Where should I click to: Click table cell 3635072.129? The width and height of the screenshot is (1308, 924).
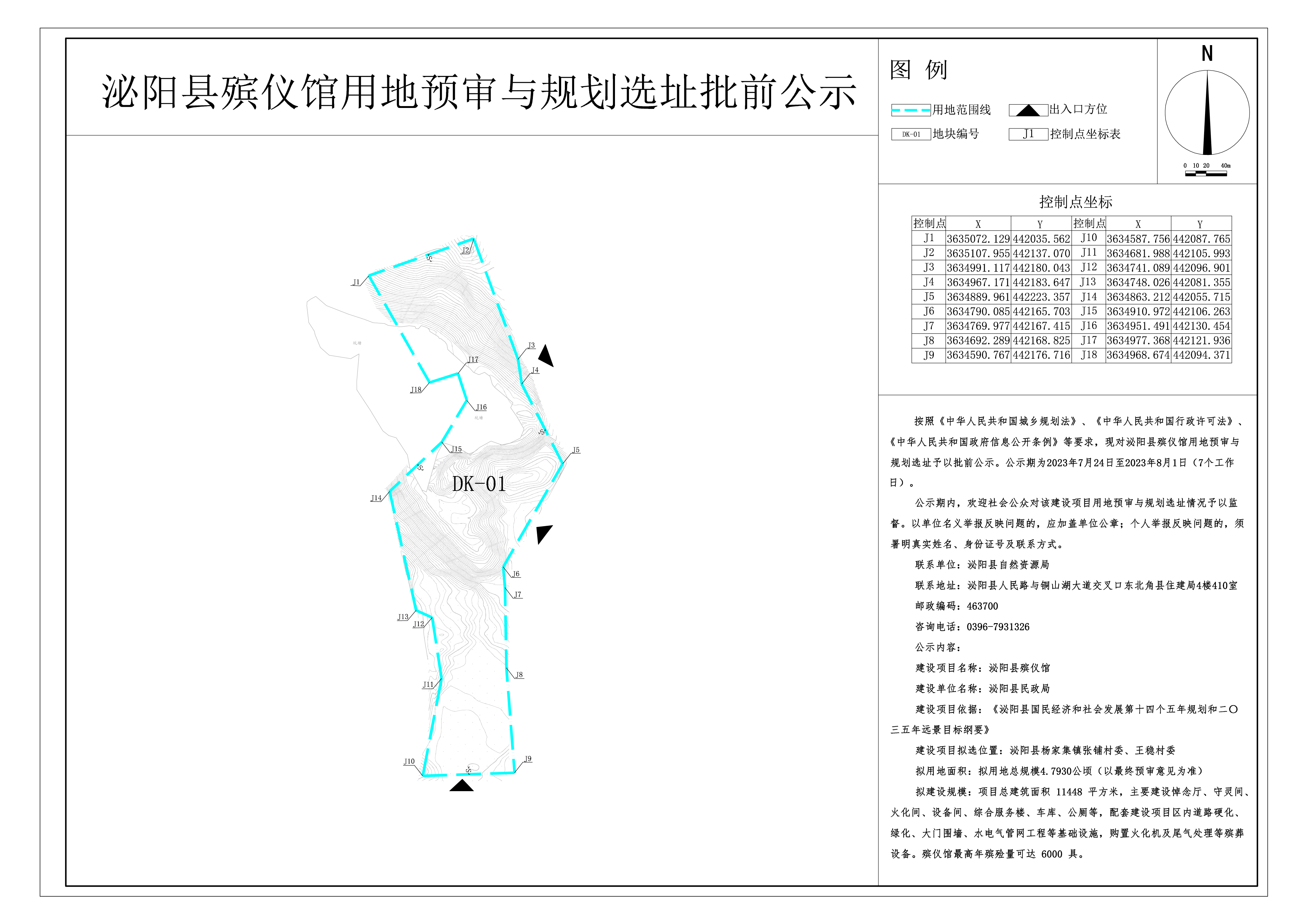point(978,239)
